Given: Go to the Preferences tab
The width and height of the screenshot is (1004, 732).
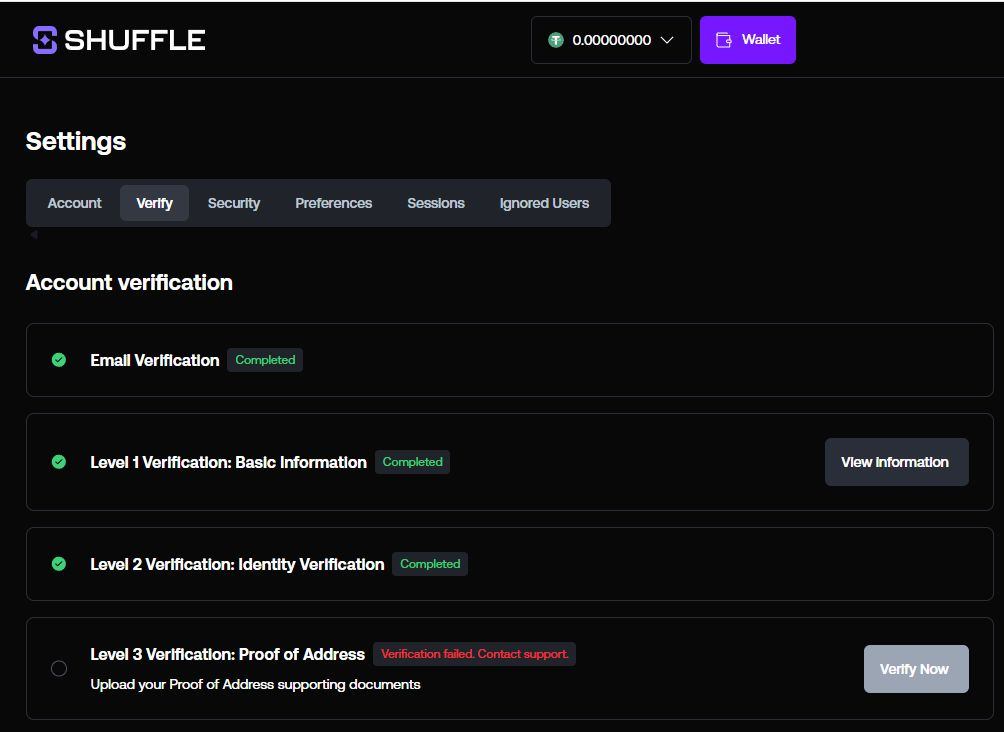Looking at the screenshot, I should pyautogui.click(x=333, y=203).
